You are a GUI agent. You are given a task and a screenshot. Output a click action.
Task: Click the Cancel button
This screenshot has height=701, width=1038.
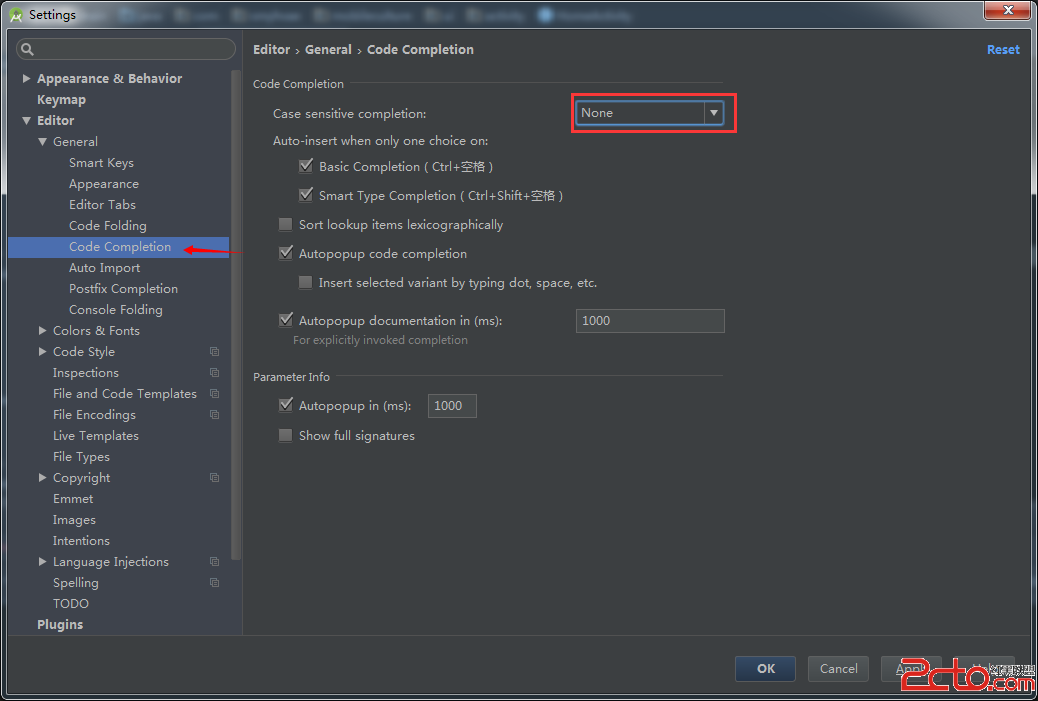point(838,669)
